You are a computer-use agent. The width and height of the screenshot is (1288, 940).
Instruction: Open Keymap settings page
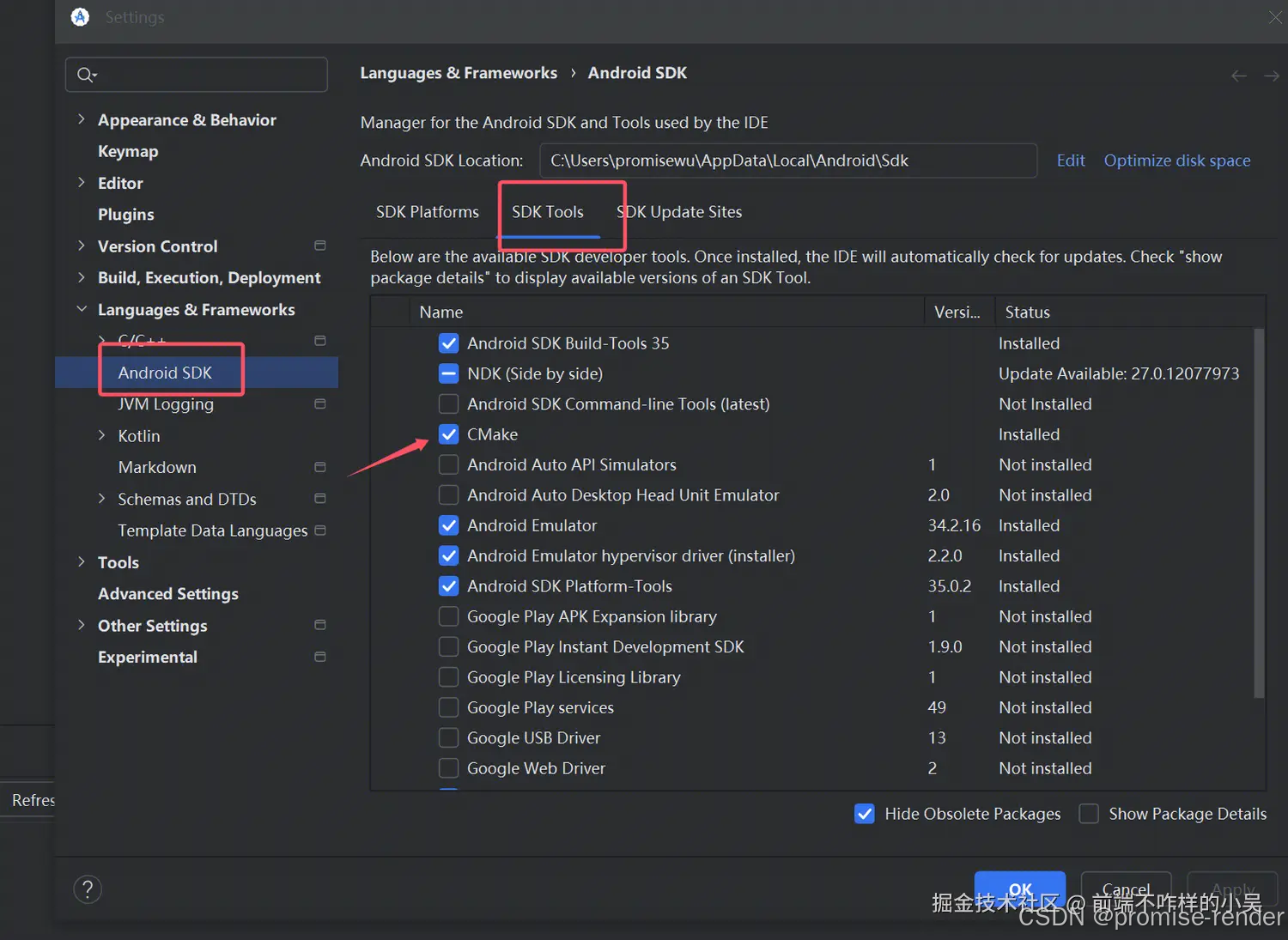(128, 151)
